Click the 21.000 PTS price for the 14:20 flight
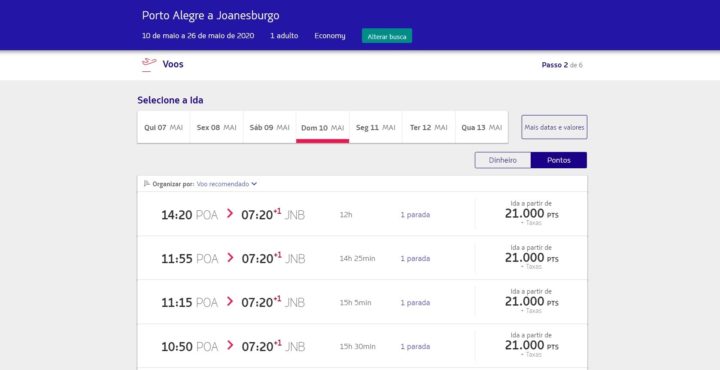 click(x=531, y=214)
